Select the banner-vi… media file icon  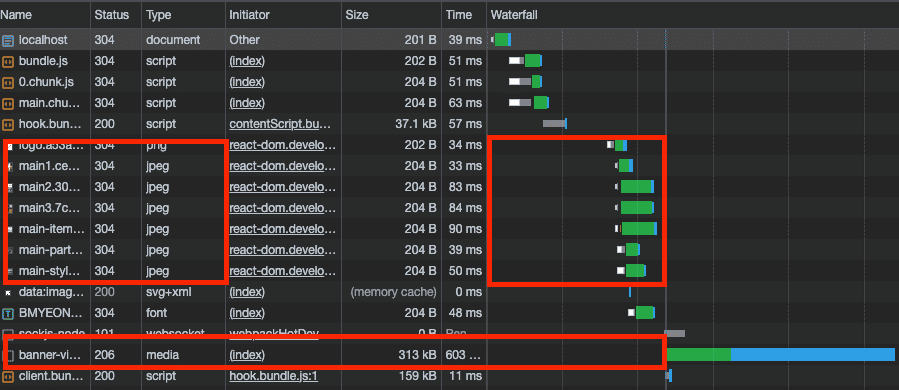point(9,356)
